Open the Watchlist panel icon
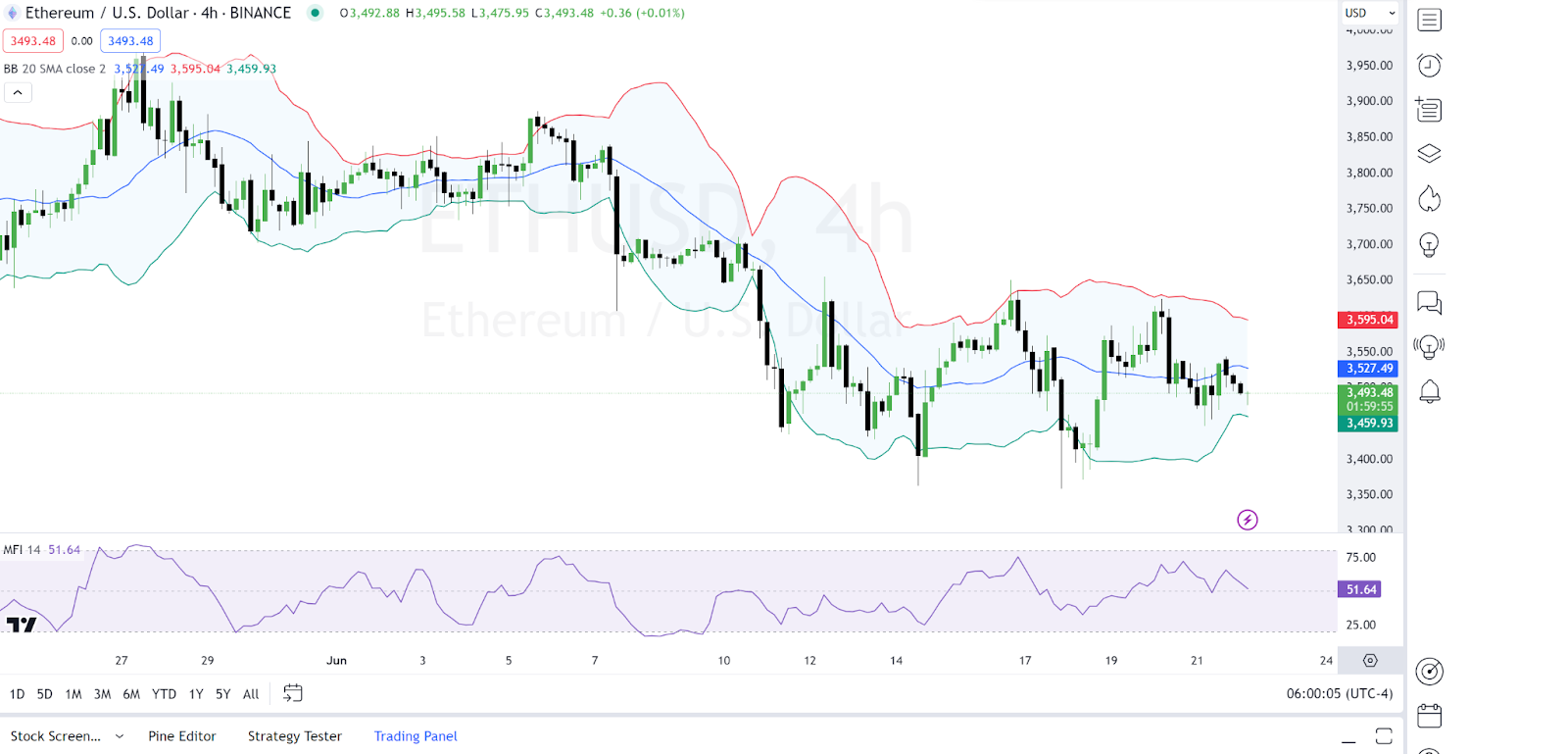The image size is (1568, 754). pos(1429,20)
